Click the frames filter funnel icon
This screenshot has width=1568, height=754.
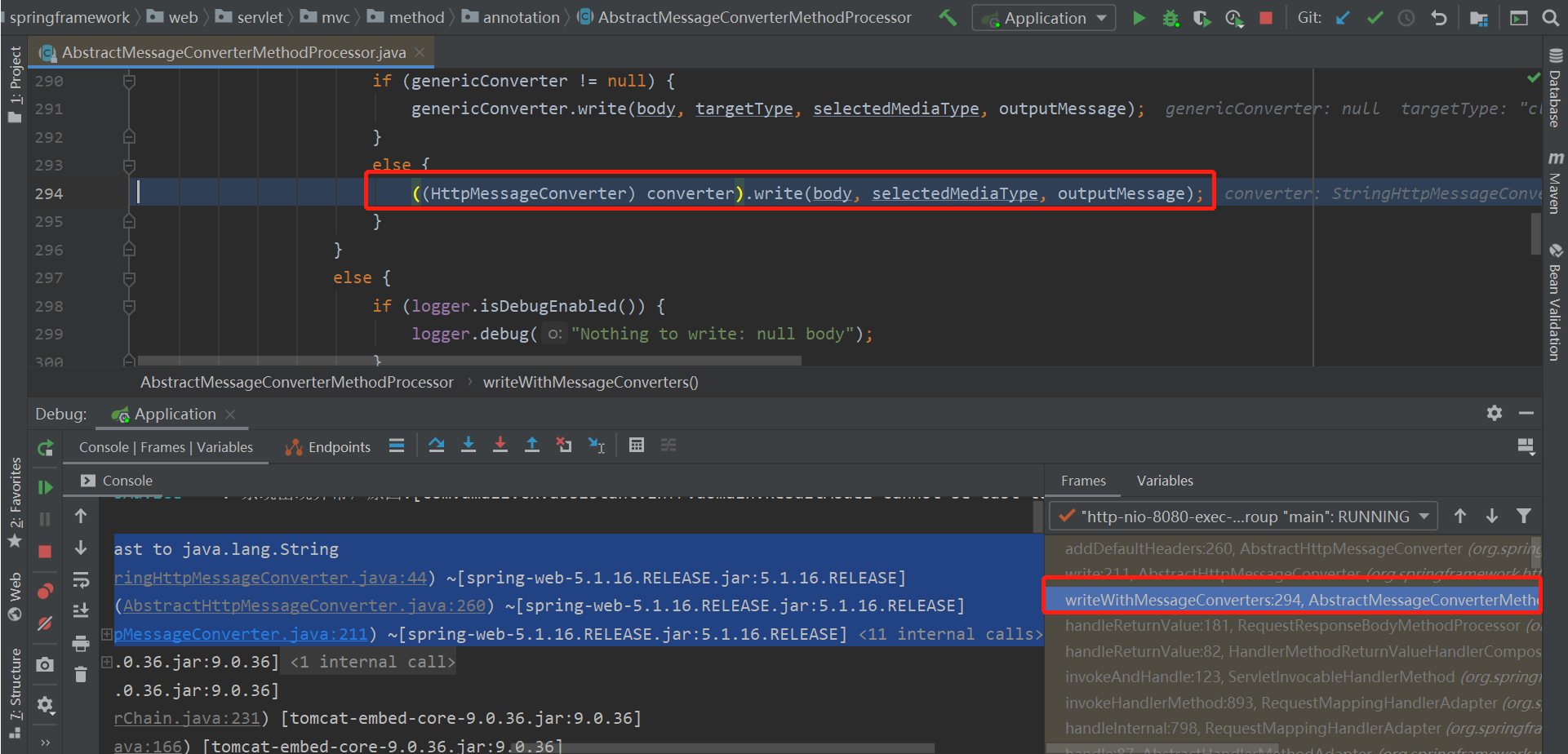click(x=1524, y=516)
